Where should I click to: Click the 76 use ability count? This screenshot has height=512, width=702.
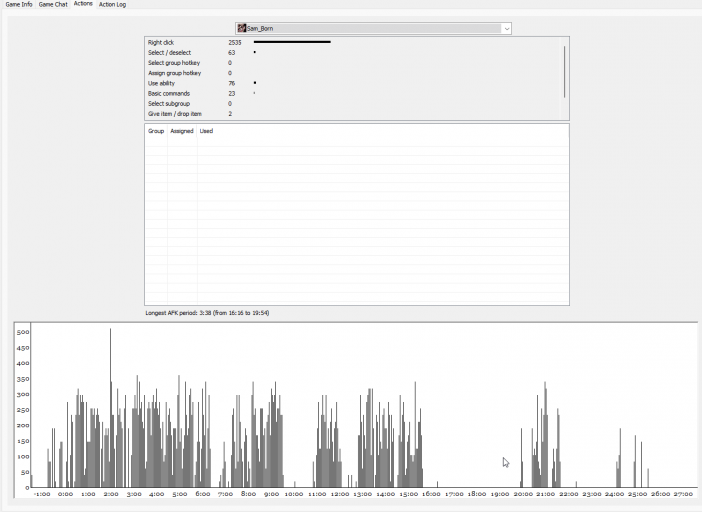(231, 83)
